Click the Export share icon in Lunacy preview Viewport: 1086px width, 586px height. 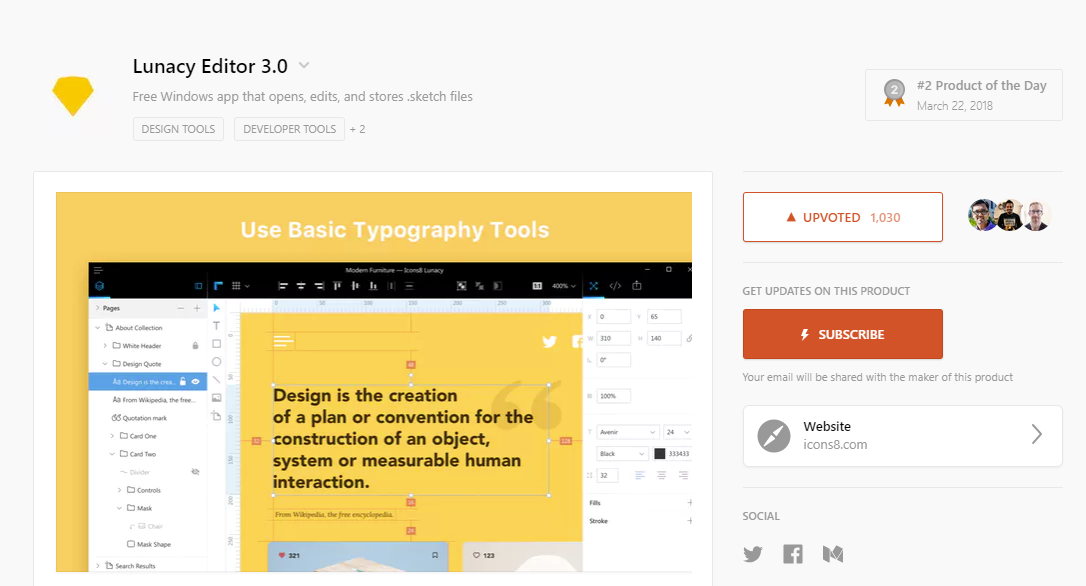pyautogui.click(x=637, y=285)
